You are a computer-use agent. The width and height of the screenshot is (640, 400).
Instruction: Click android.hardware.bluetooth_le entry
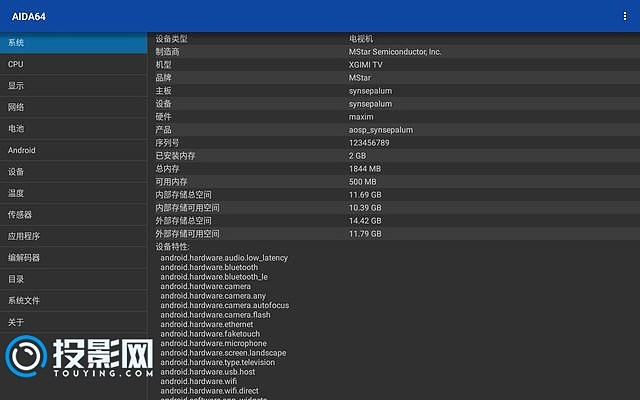coord(214,277)
